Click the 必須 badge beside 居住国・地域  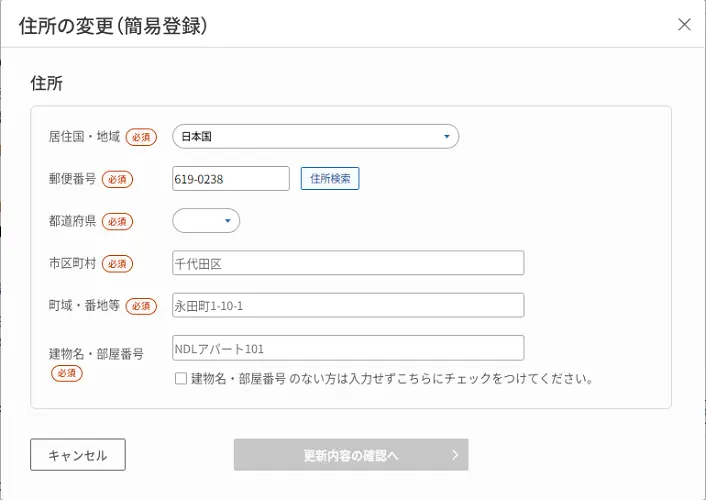(x=141, y=137)
